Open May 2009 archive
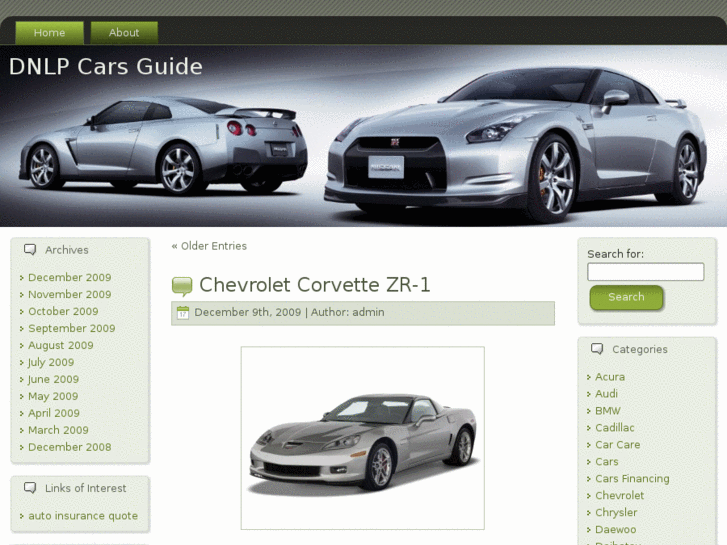The width and height of the screenshot is (727, 545). [53, 397]
